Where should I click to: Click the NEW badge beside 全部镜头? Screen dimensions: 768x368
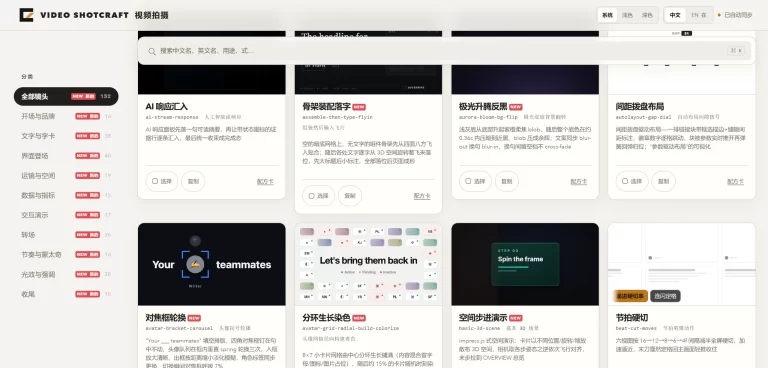[84, 97]
